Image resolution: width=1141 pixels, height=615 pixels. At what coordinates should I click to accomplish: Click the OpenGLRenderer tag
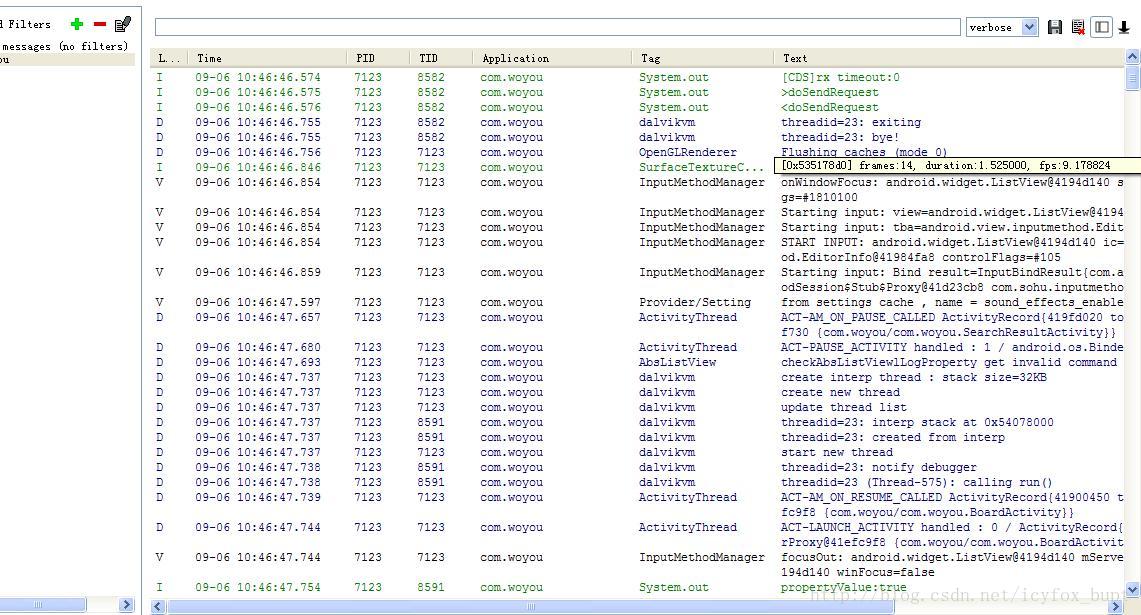[x=688, y=152]
